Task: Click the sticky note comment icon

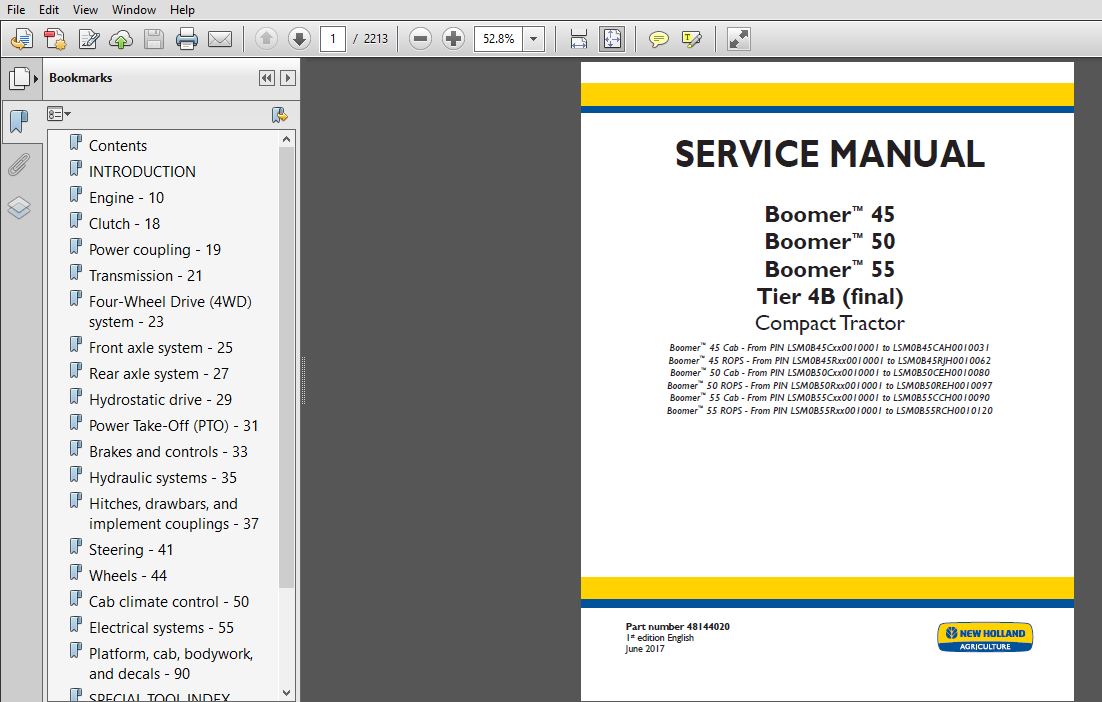Action: pyautogui.click(x=659, y=39)
